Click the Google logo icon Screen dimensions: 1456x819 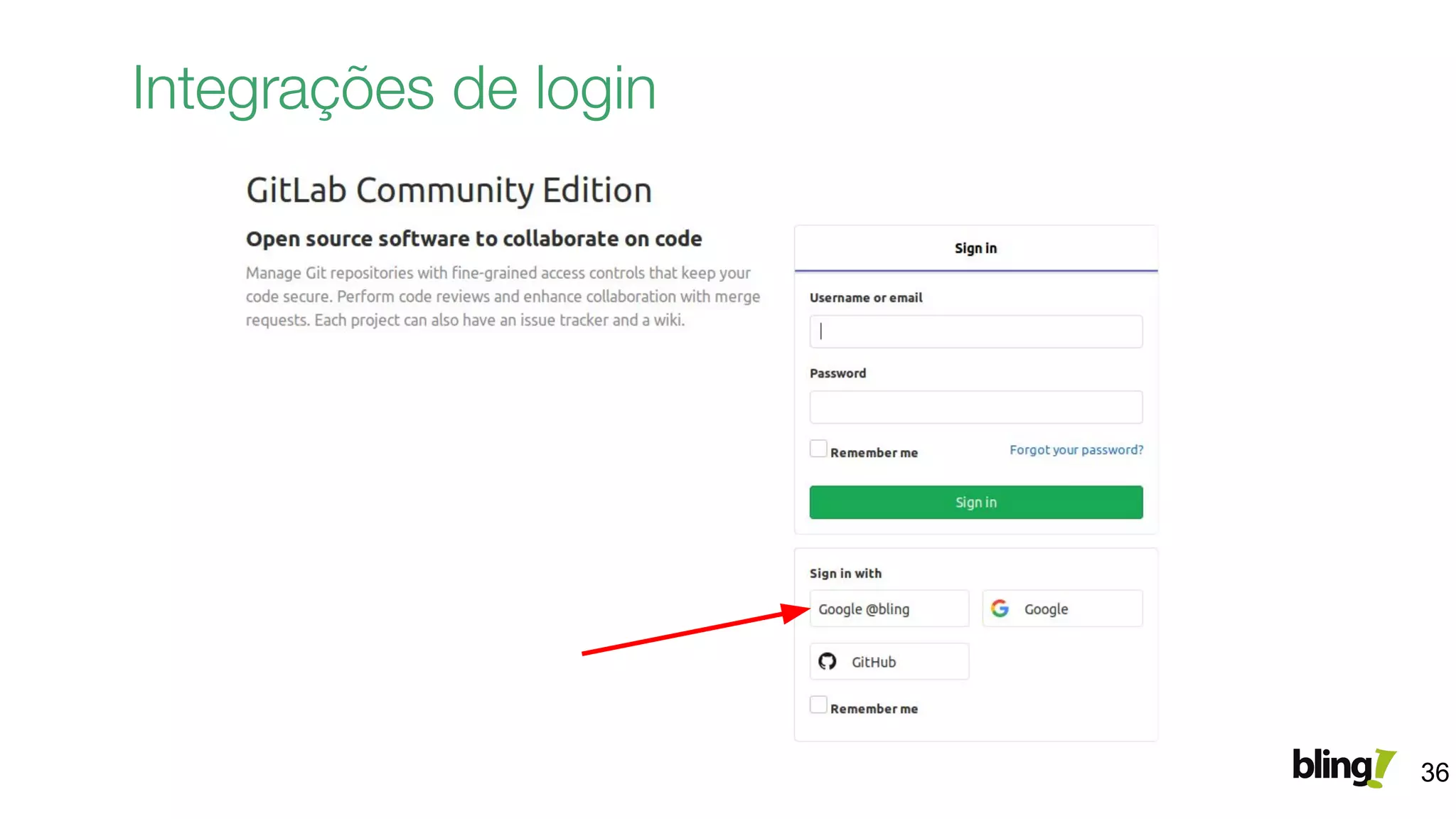pyautogui.click(x=1000, y=608)
